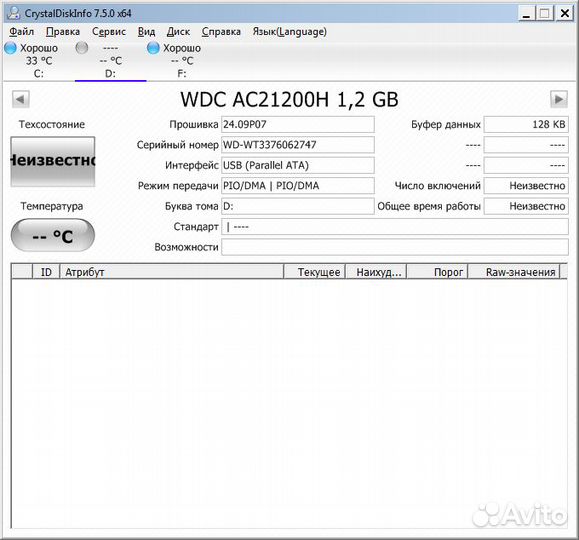579x540 pixels.
Task: Click the Неизвестно health status button
Action: coord(53,161)
